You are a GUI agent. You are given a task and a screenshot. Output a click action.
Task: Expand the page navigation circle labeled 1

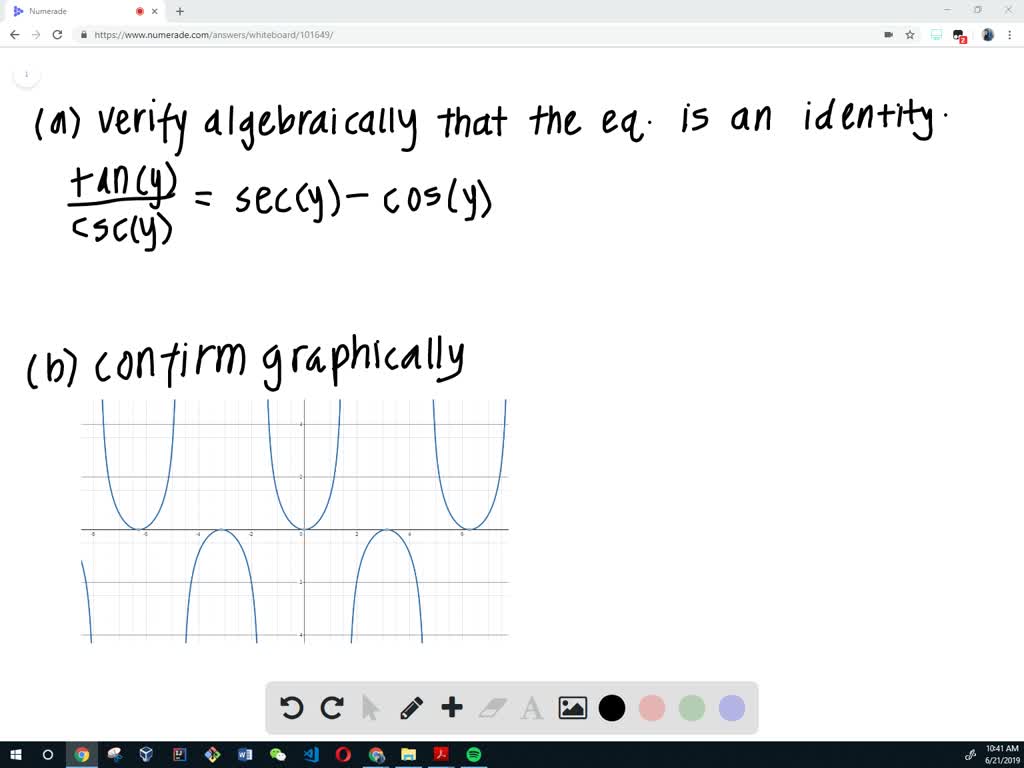pyautogui.click(x=26, y=74)
